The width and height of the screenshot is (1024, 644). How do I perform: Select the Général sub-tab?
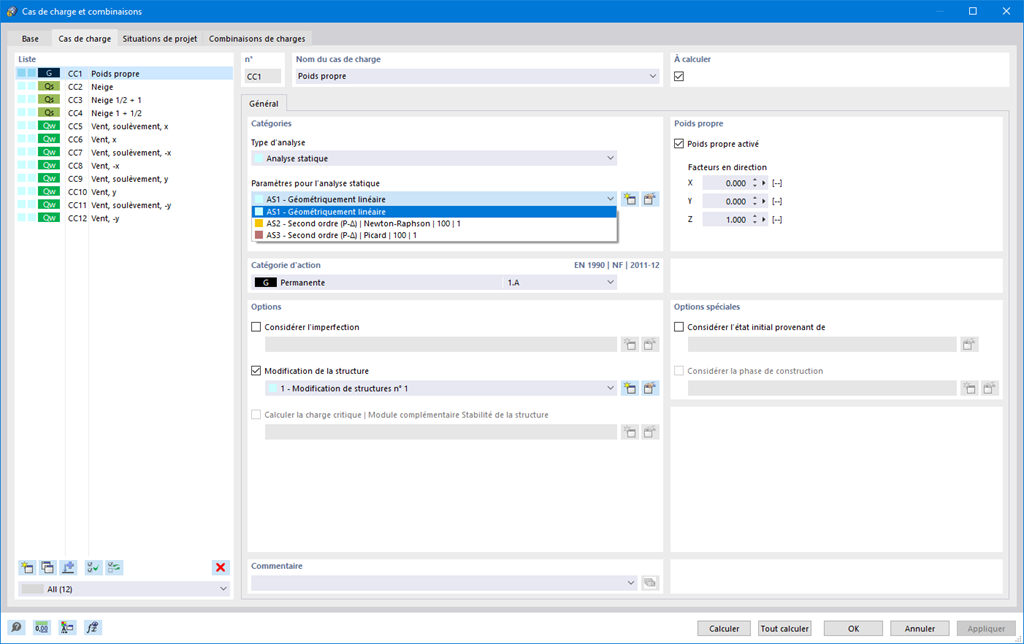[264, 103]
